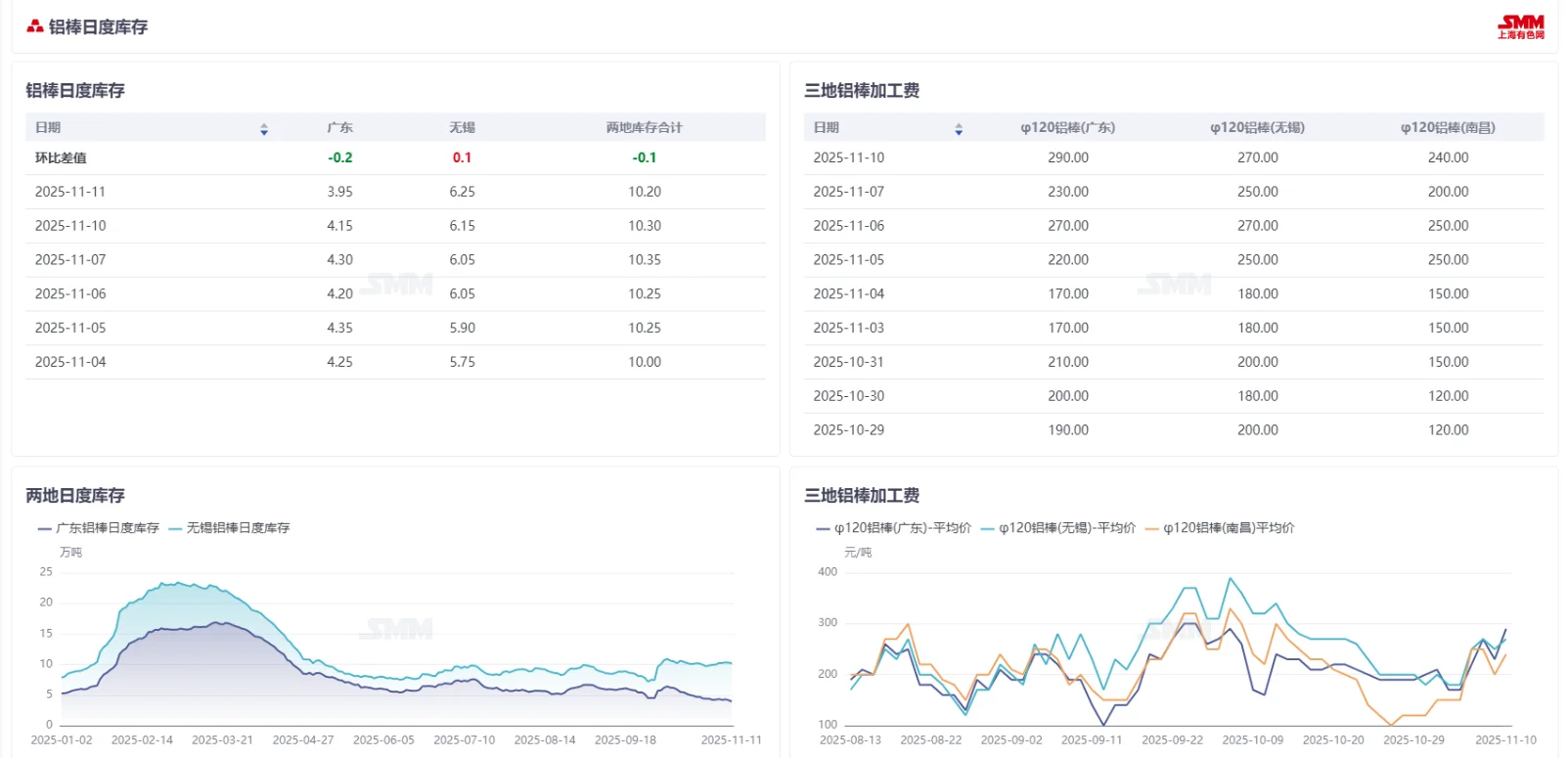Click the combined inventory total 10.00

tap(645, 362)
